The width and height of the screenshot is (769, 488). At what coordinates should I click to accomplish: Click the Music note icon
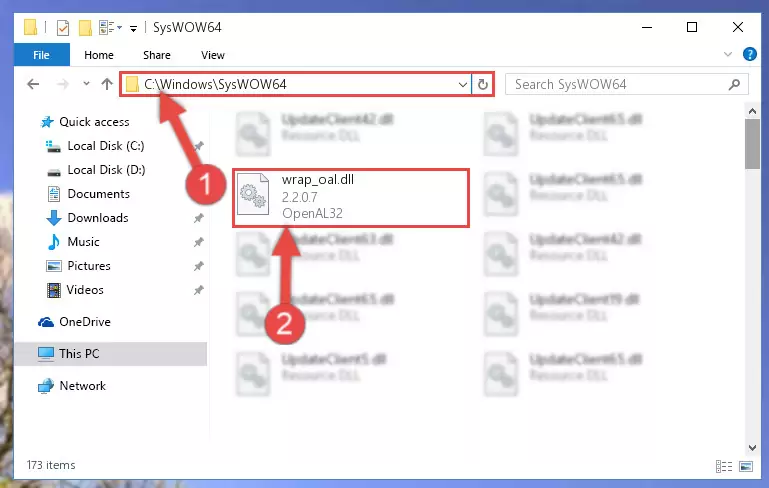pos(53,242)
